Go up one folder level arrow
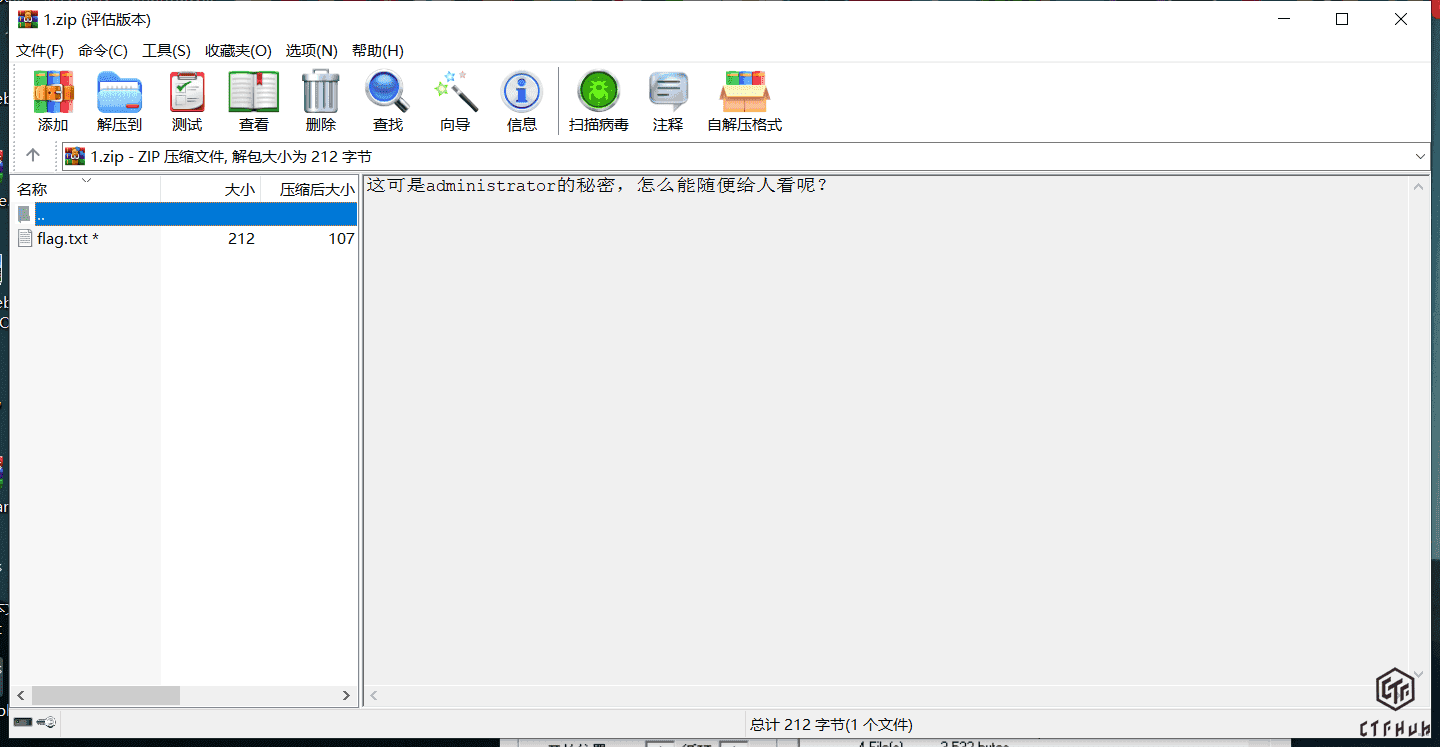 coord(33,156)
